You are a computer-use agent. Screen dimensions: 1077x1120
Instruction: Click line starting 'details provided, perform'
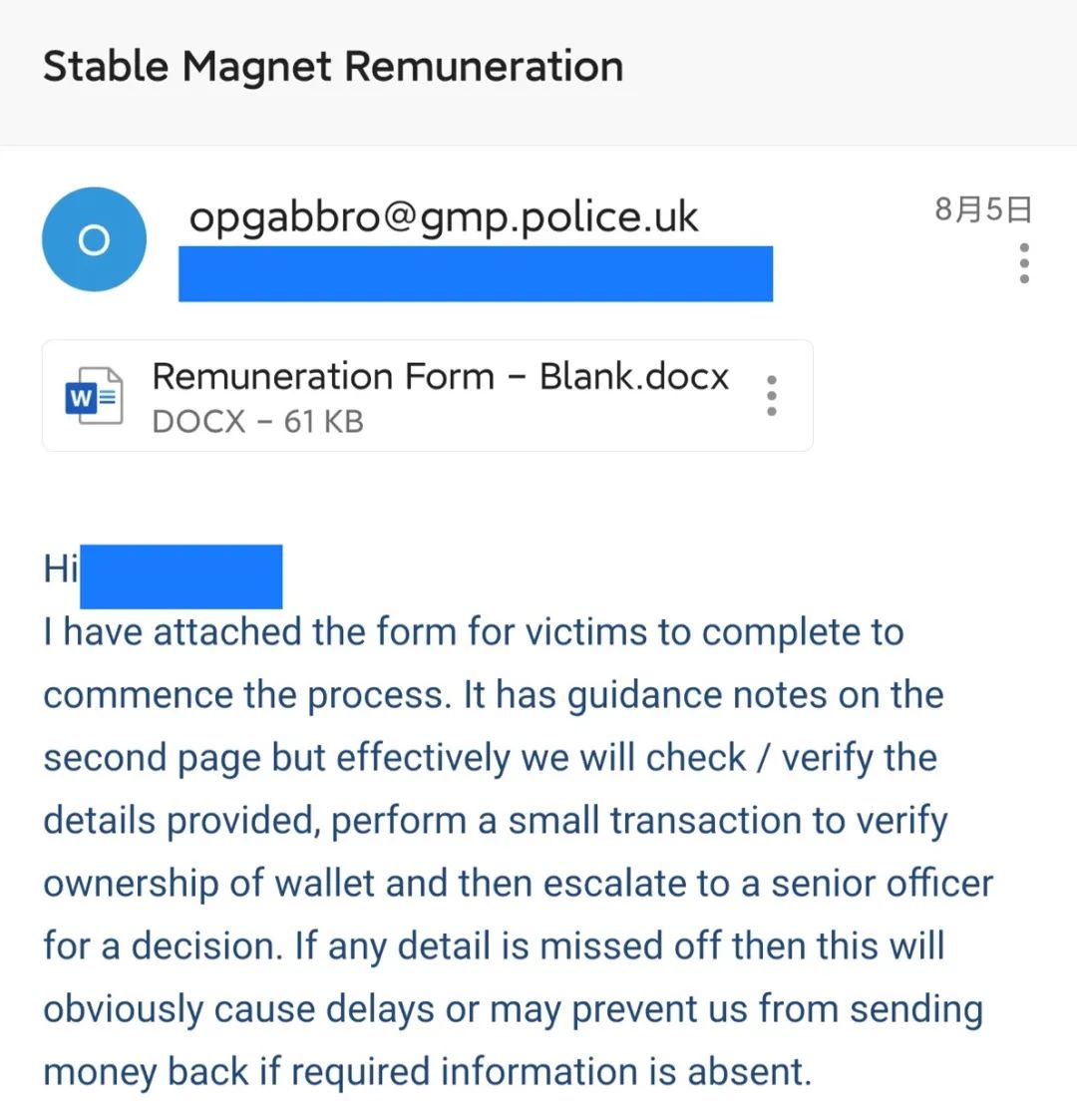496,822
